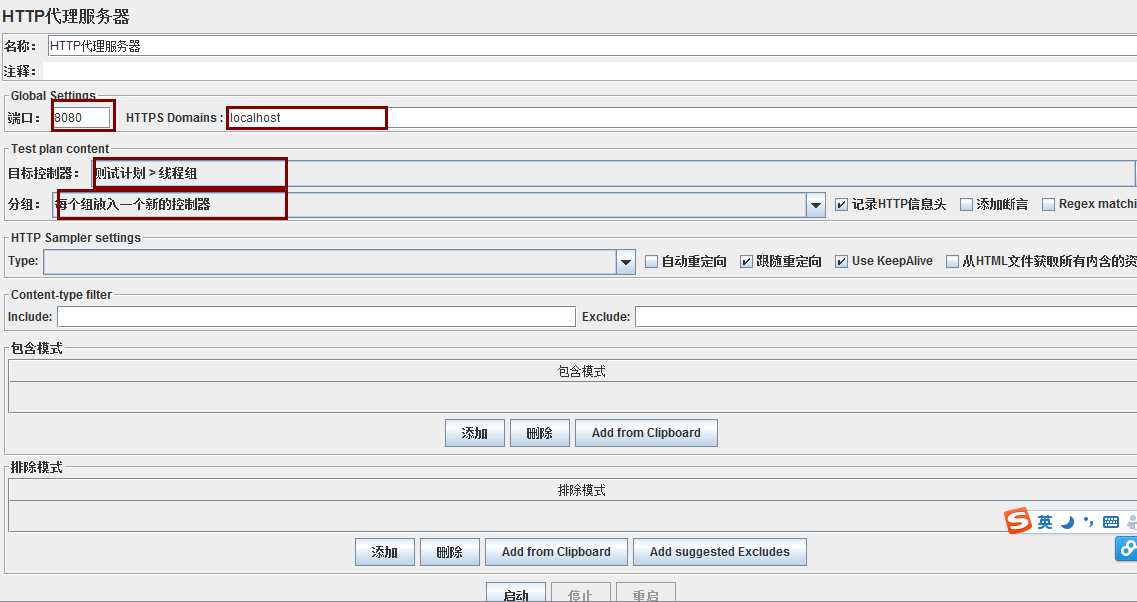Click 添加 under 包含模式
The width and height of the screenshot is (1137, 602).
pos(474,433)
